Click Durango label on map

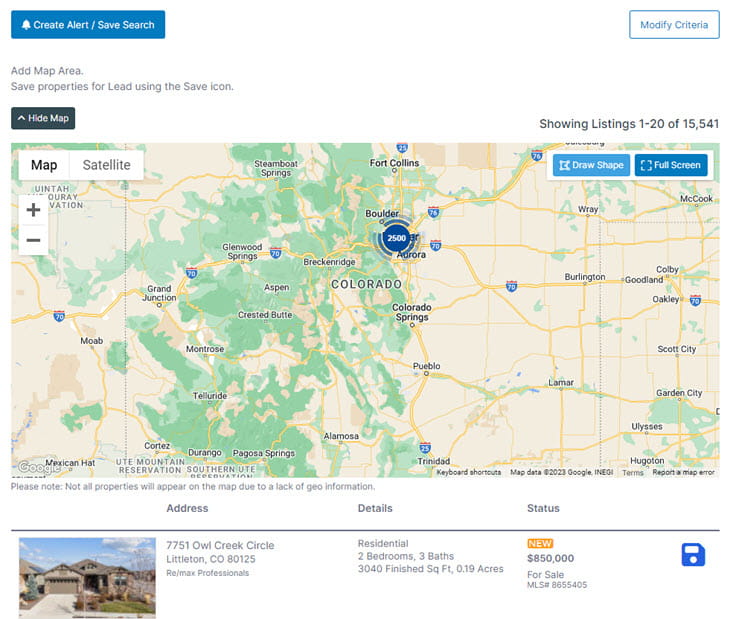pos(204,452)
